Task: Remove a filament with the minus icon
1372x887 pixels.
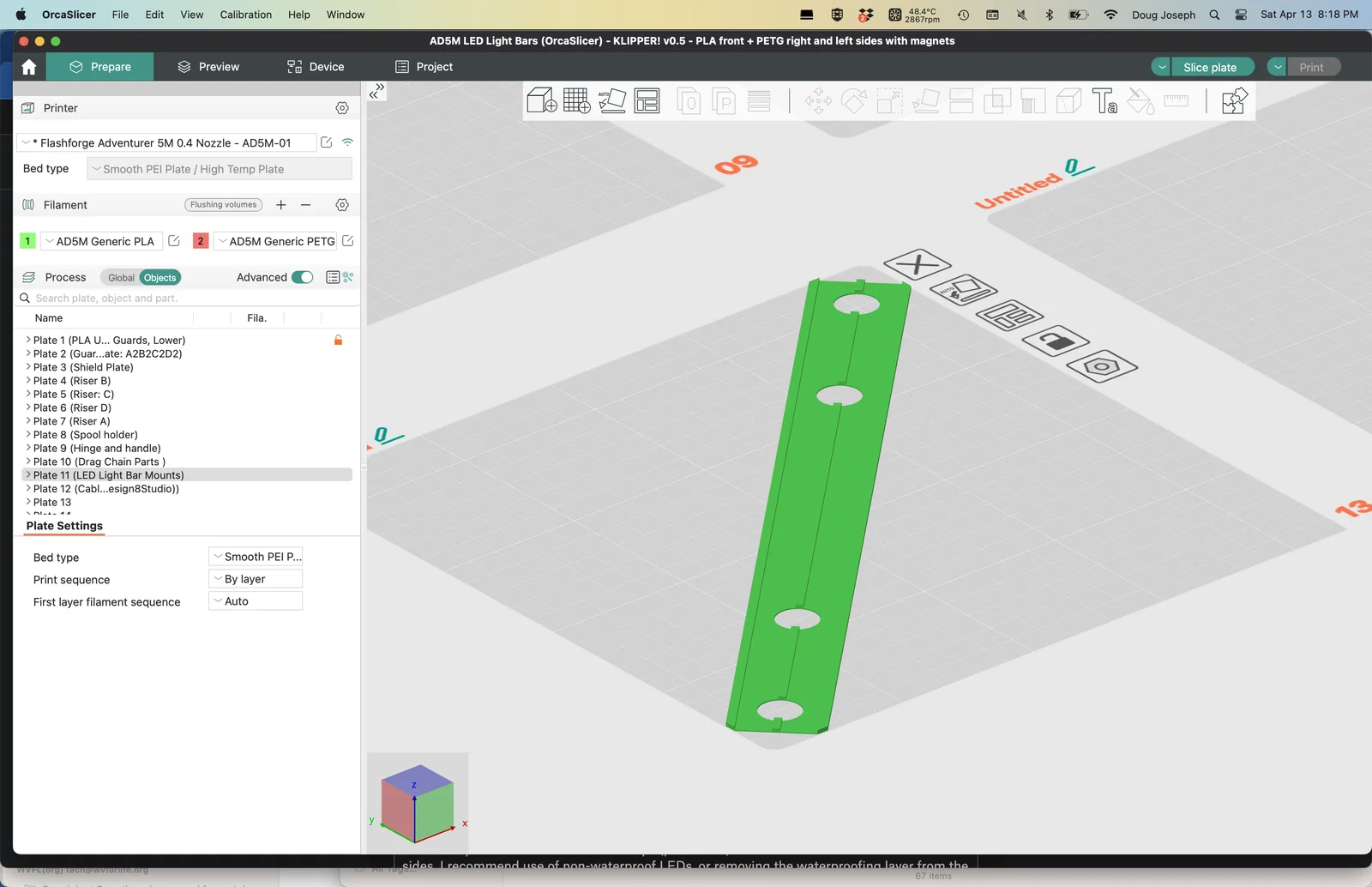Action: tap(305, 205)
